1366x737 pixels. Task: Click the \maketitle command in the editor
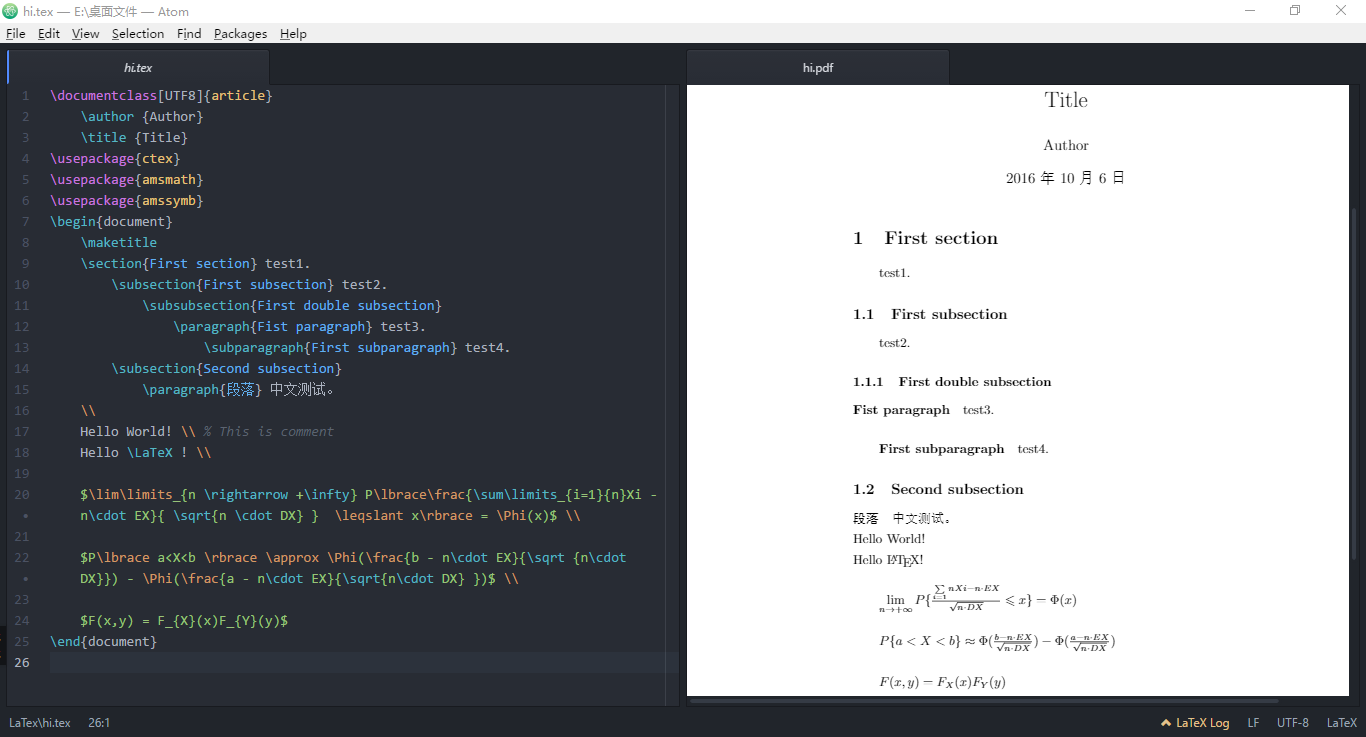click(119, 243)
